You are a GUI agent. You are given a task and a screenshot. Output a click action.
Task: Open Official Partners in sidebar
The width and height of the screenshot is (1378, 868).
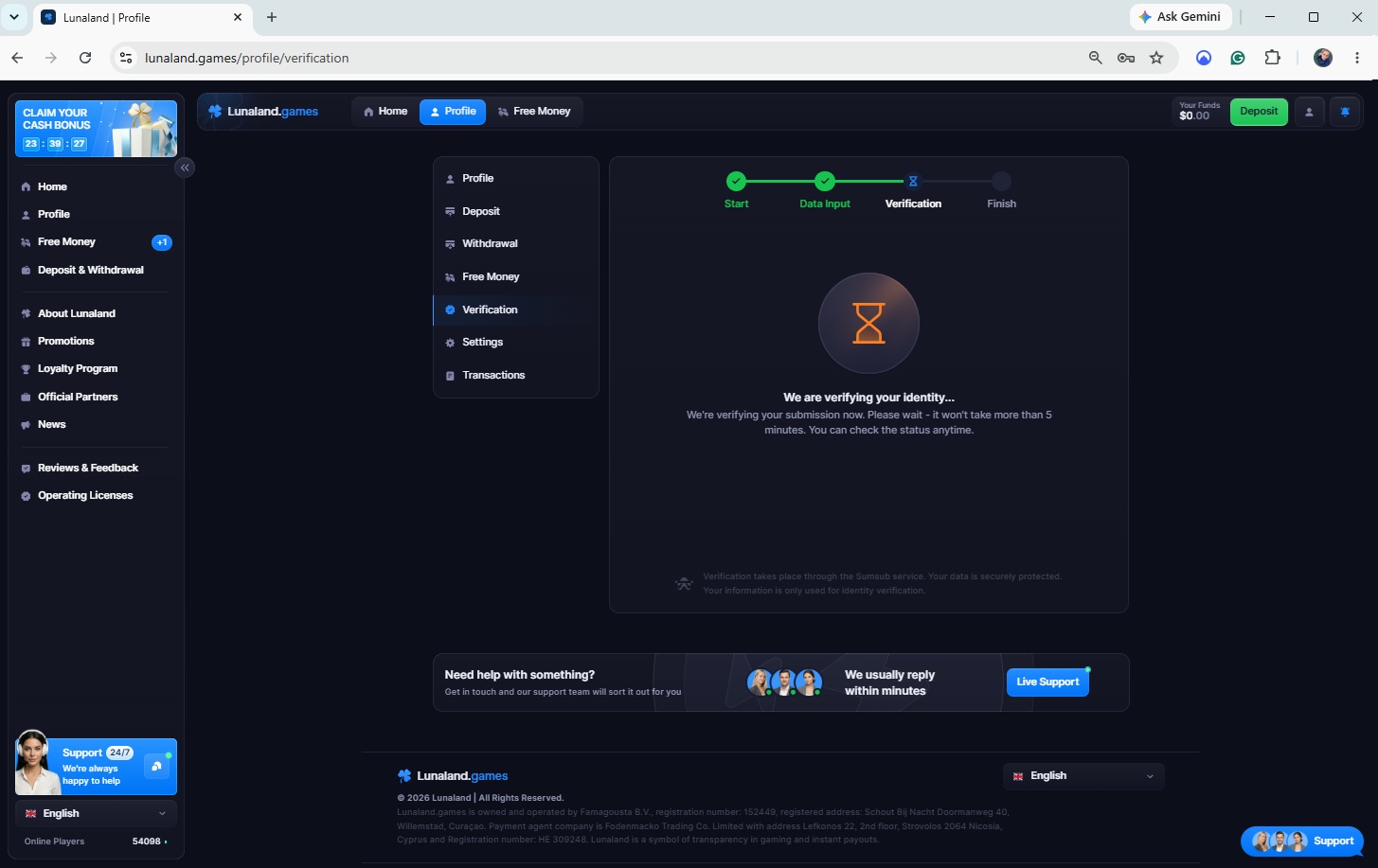click(97, 397)
